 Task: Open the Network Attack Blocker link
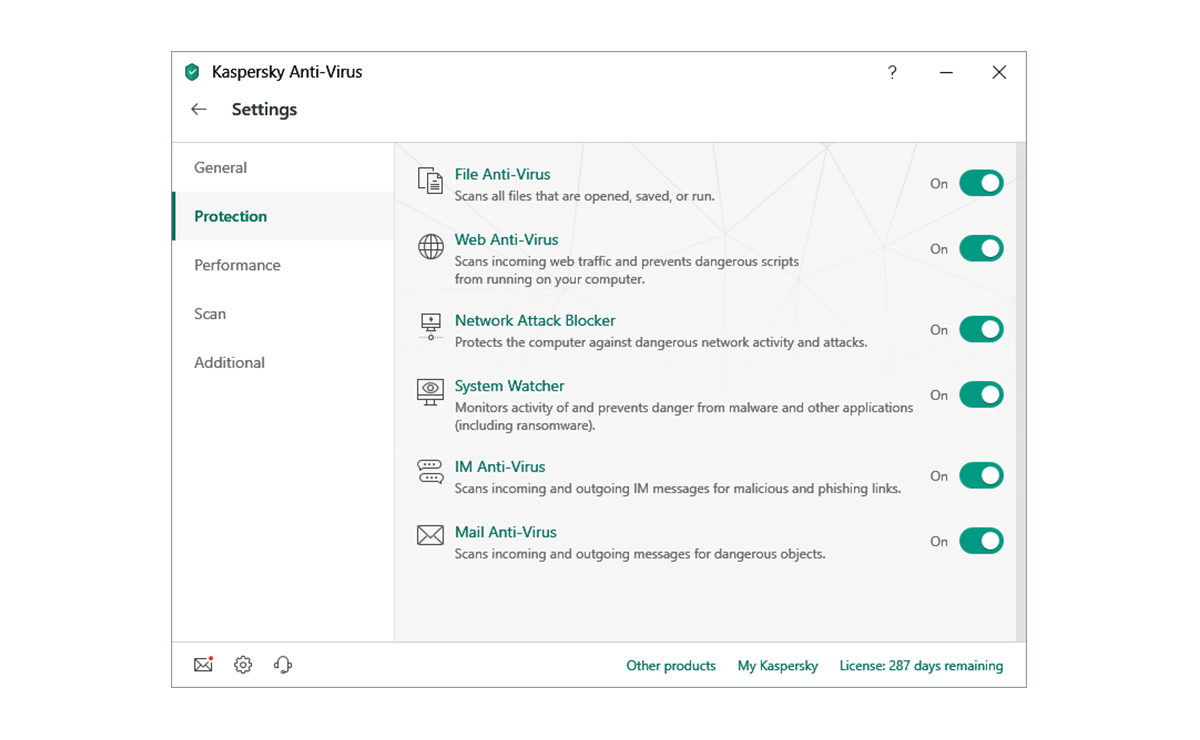pos(535,321)
